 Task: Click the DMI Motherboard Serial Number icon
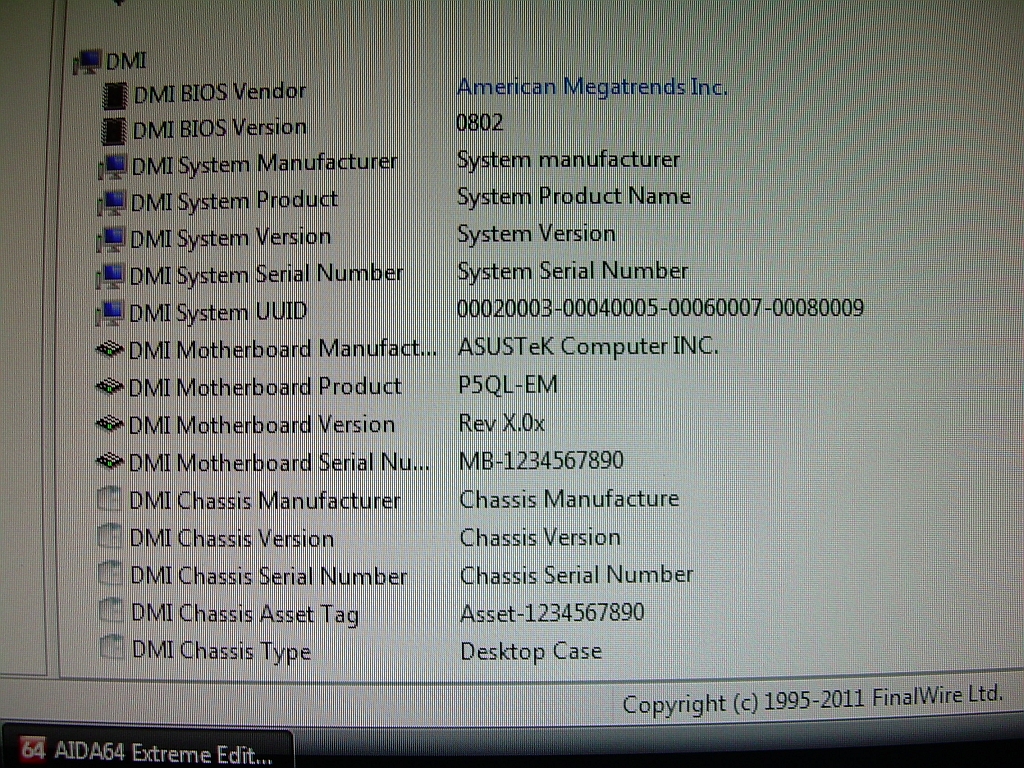(110, 462)
